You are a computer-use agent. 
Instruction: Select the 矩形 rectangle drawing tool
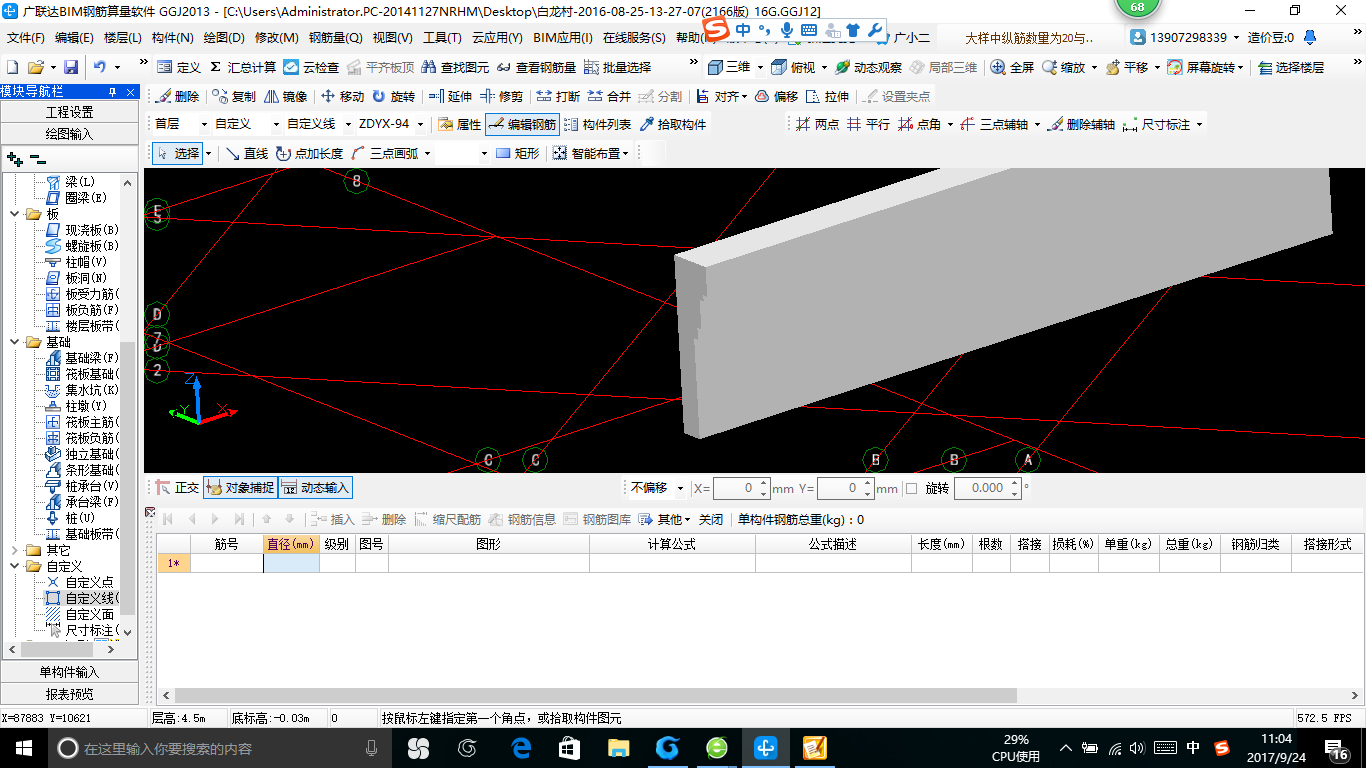518,154
